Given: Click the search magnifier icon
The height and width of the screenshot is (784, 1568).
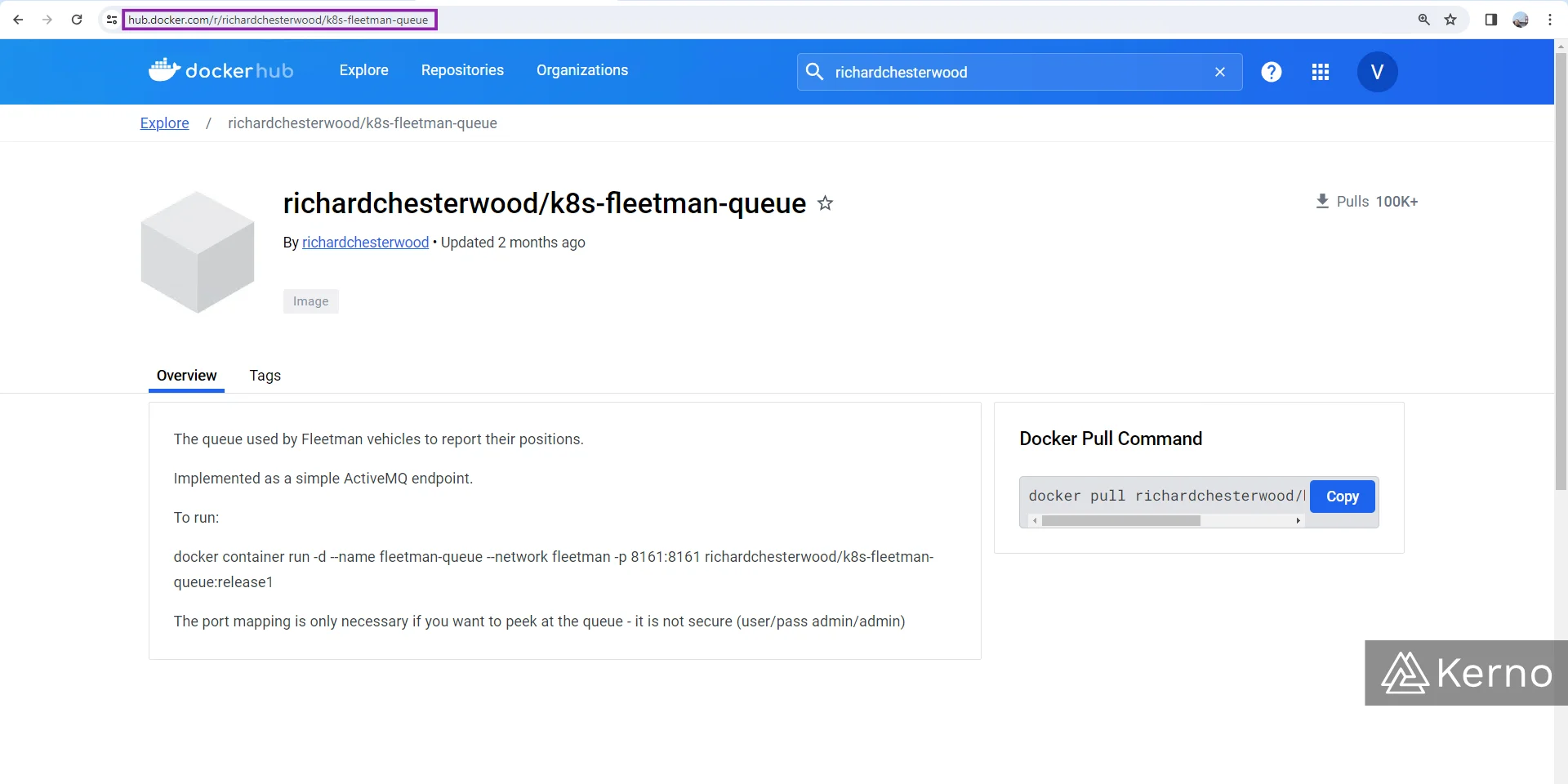Looking at the screenshot, I should (x=814, y=72).
